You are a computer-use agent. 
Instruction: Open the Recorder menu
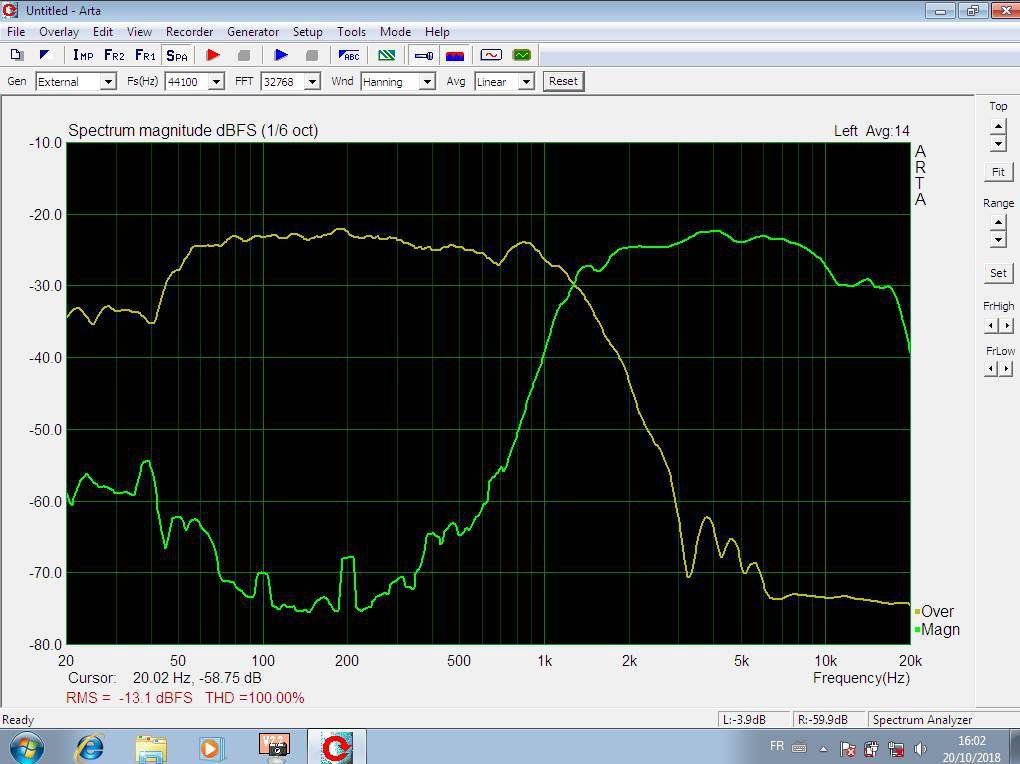[189, 32]
